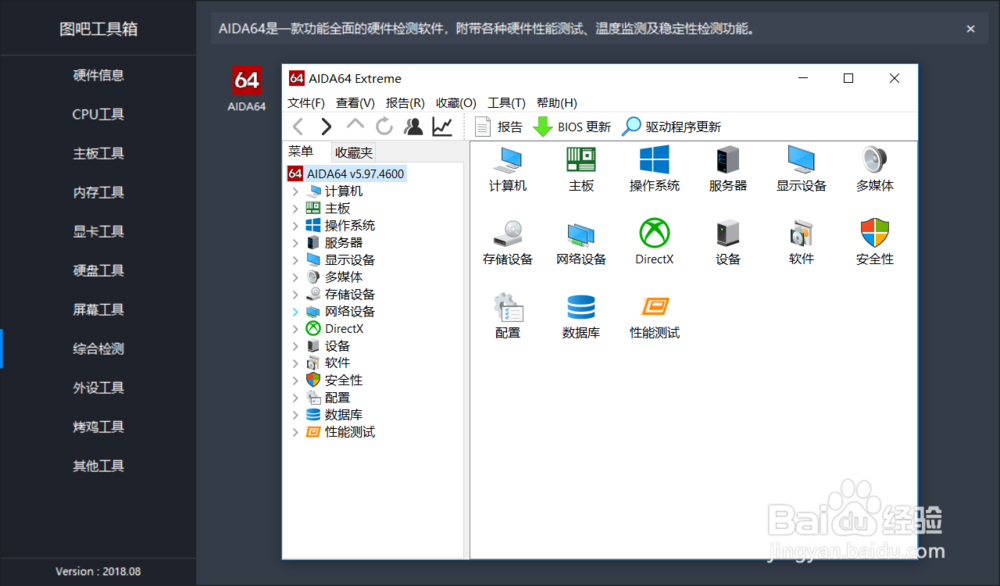Open 内存工具 in the toolbox sidebar
Image resolution: width=1000 pixels, height=586 pixels.
tap(98, 193)
